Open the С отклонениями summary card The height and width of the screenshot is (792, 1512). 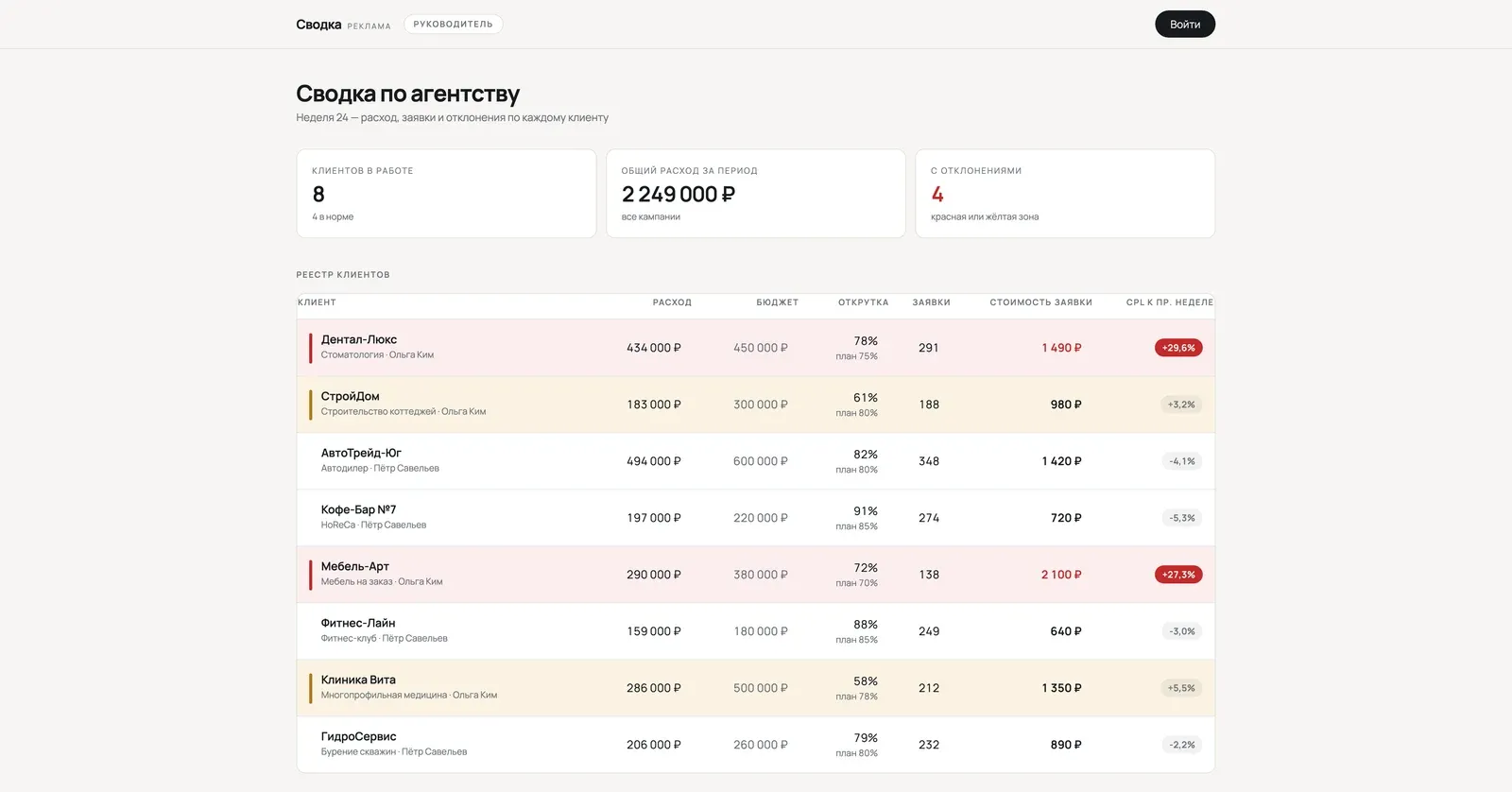point(1065,194)
